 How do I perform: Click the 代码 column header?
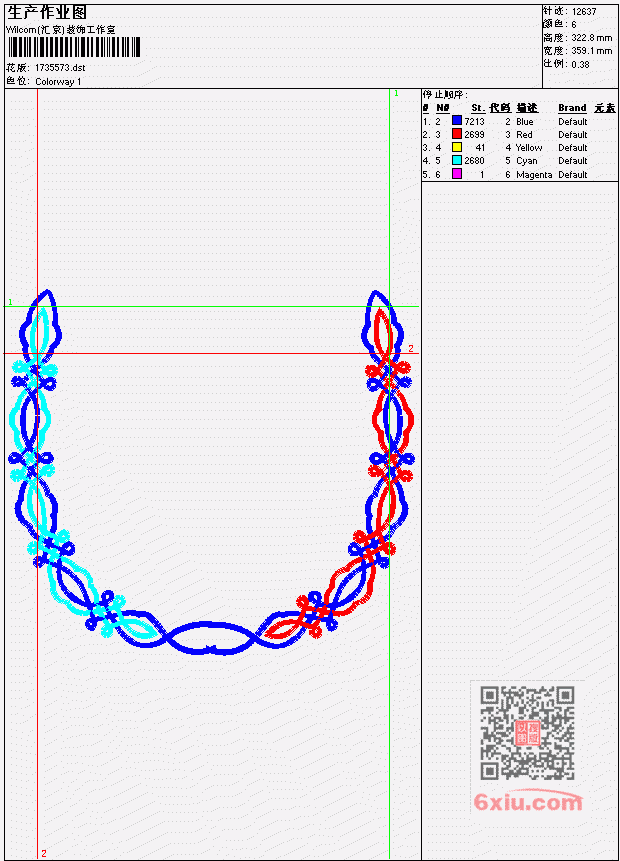(x=500, y=108)
